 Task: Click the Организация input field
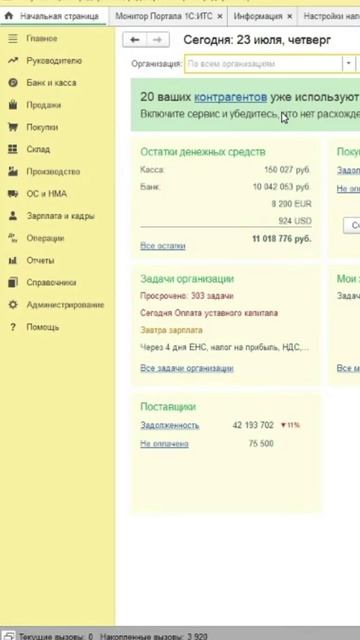coord(263,64)
